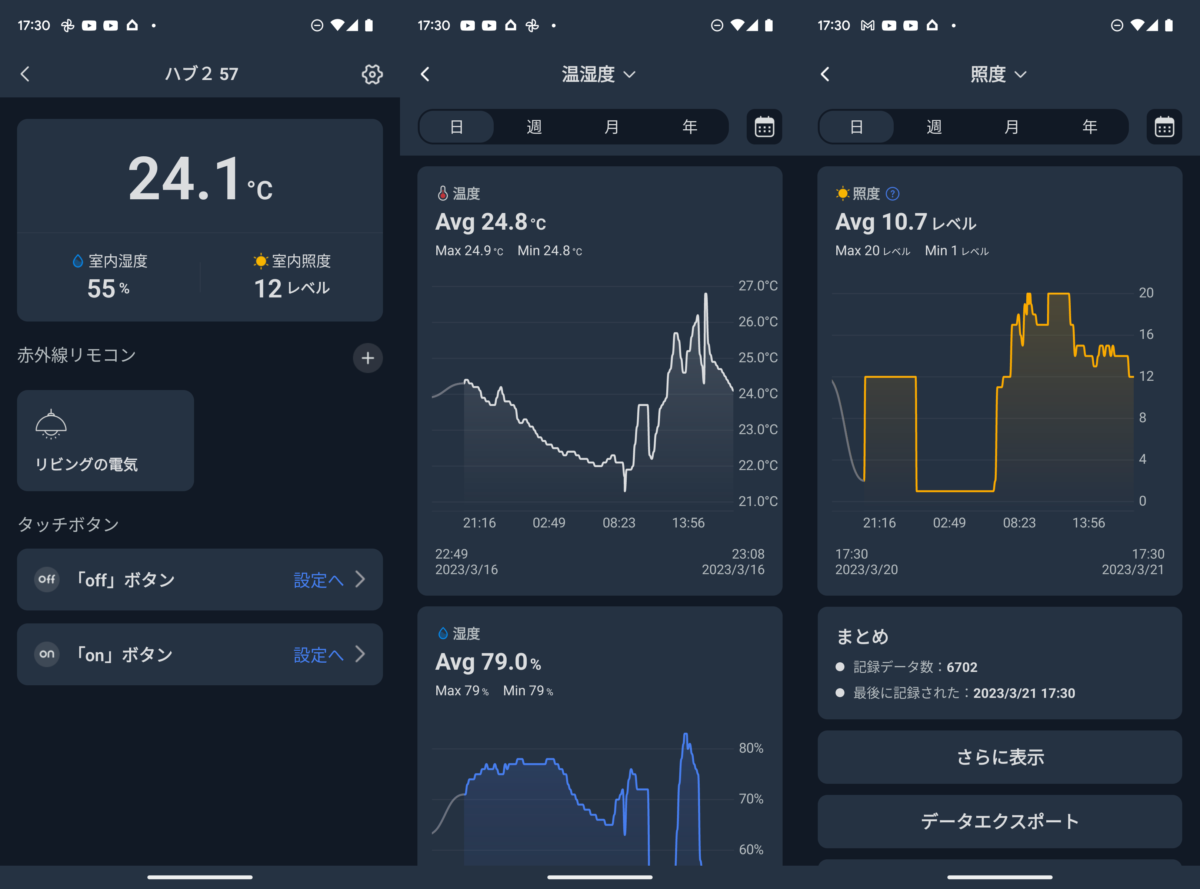The width and height of the screenshot is (1200, 889).
Task: Go back from the ハブ2 57 screen
Action: coord(26,74)
